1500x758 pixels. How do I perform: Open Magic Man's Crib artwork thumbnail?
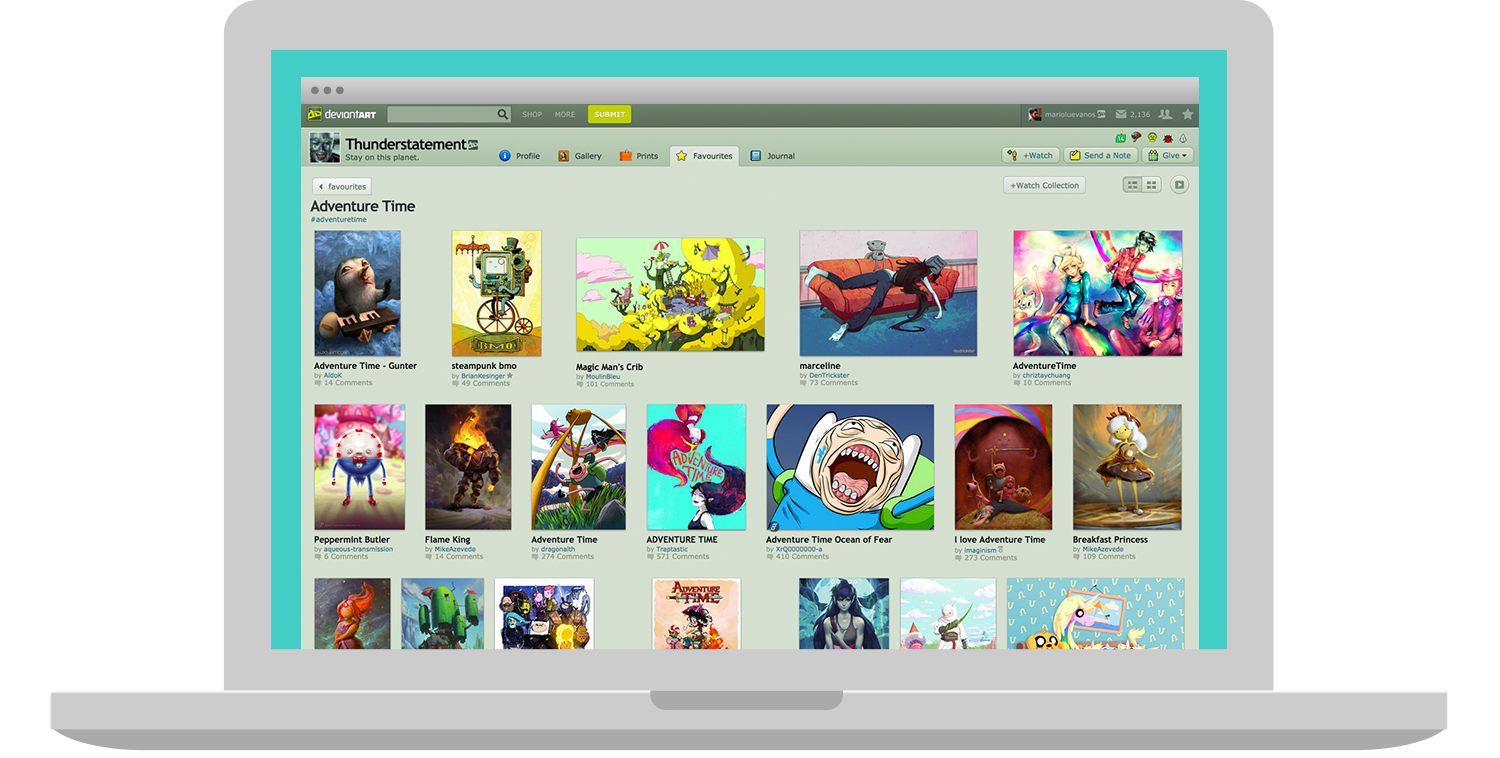670,295
